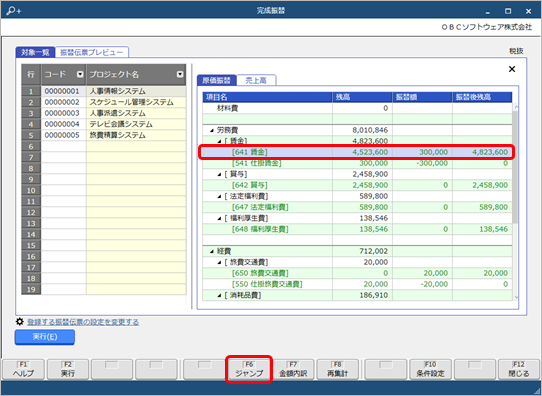The image size is (542, 396).
Task: Maximize the 完成振替 window
Action: pos(508,11)
